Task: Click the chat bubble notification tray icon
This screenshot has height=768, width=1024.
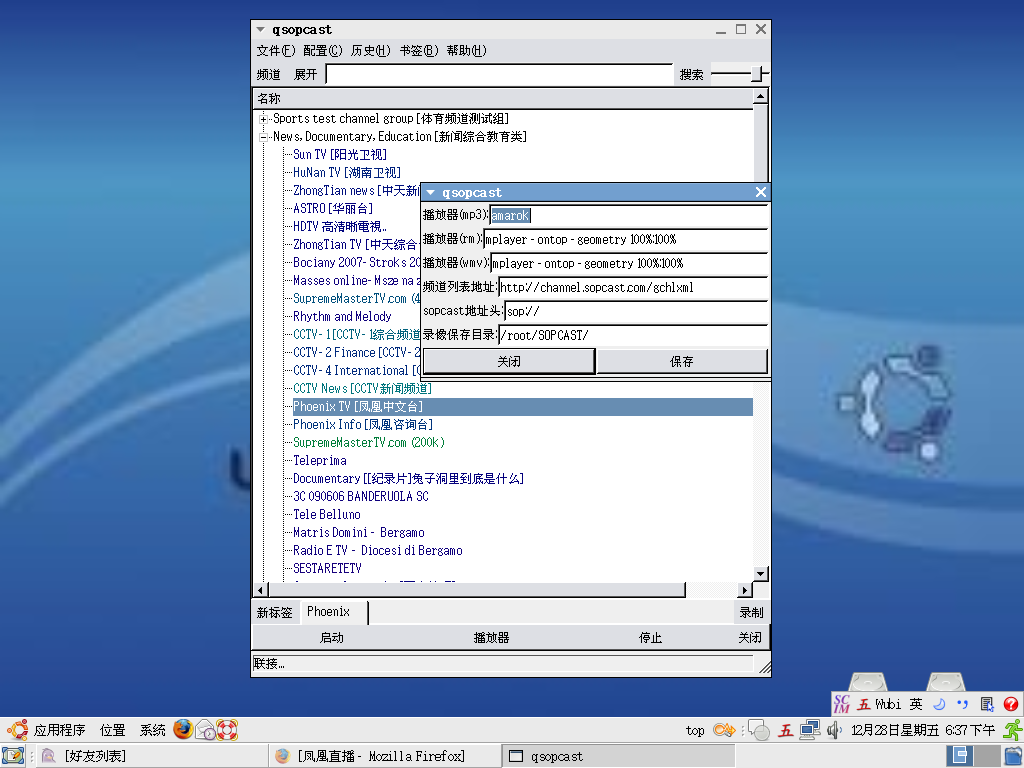Action: click(x=758, y=729)
